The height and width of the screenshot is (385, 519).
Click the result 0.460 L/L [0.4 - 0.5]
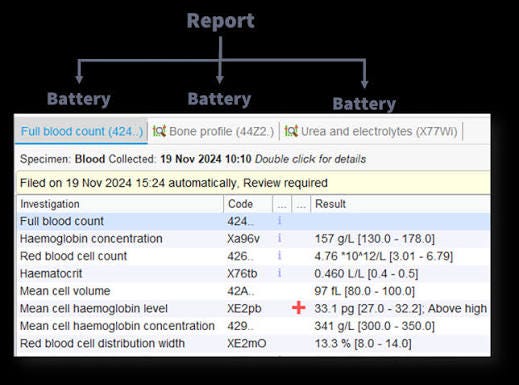tap(366, 274)
